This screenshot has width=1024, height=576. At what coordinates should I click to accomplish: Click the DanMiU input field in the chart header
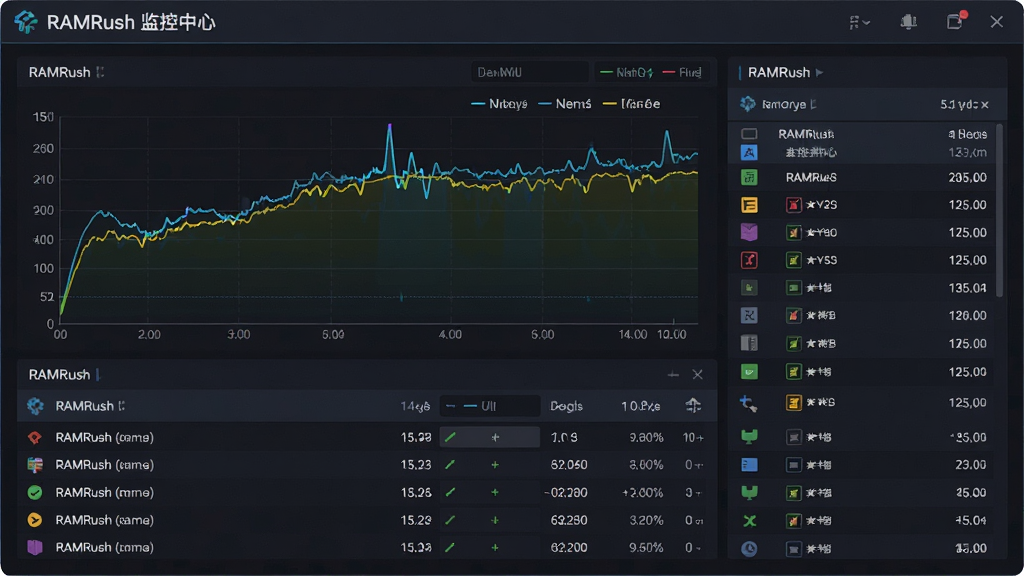point(530,72)
